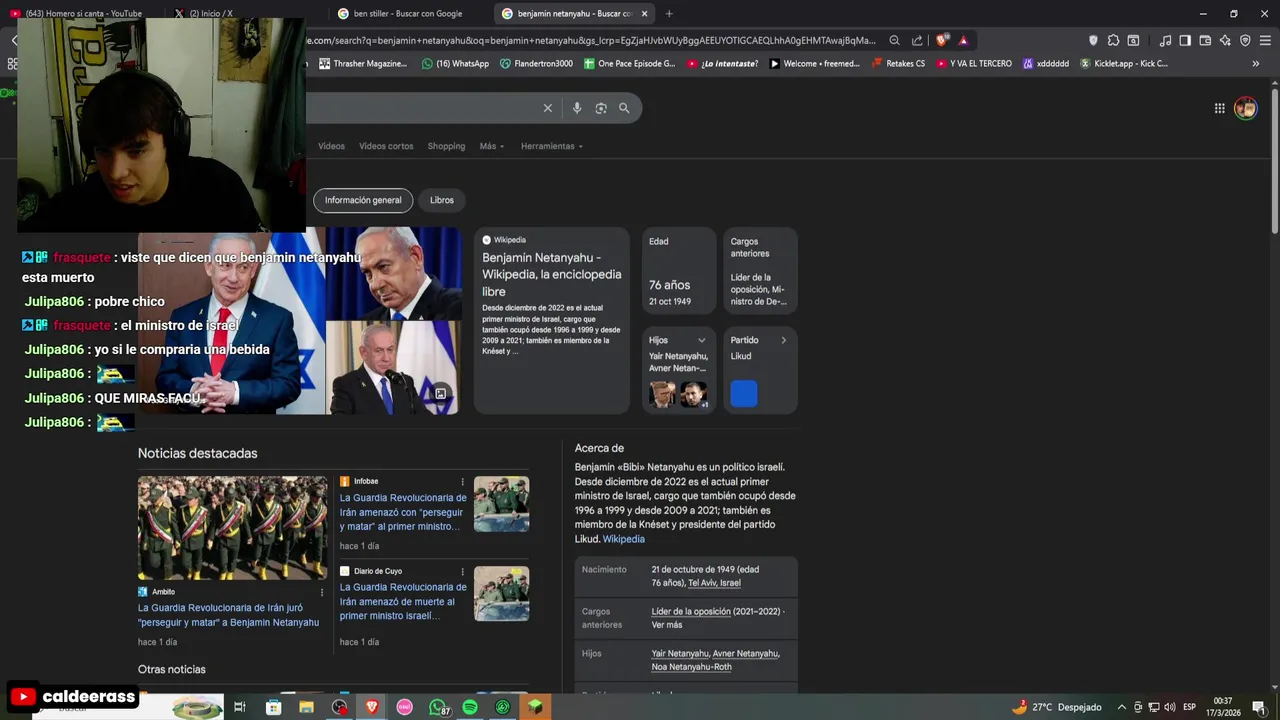The width and height of the screenshot is (1280, 720).
Task: Click the zoom magnifier icon in address bar
Action: pyautogui.click(x=895, y=41)
